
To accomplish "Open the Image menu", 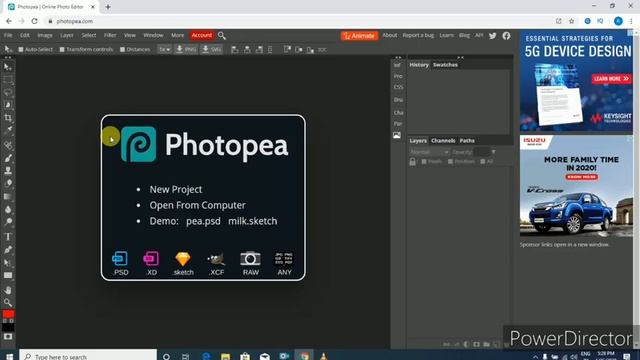I will [45, 36].
